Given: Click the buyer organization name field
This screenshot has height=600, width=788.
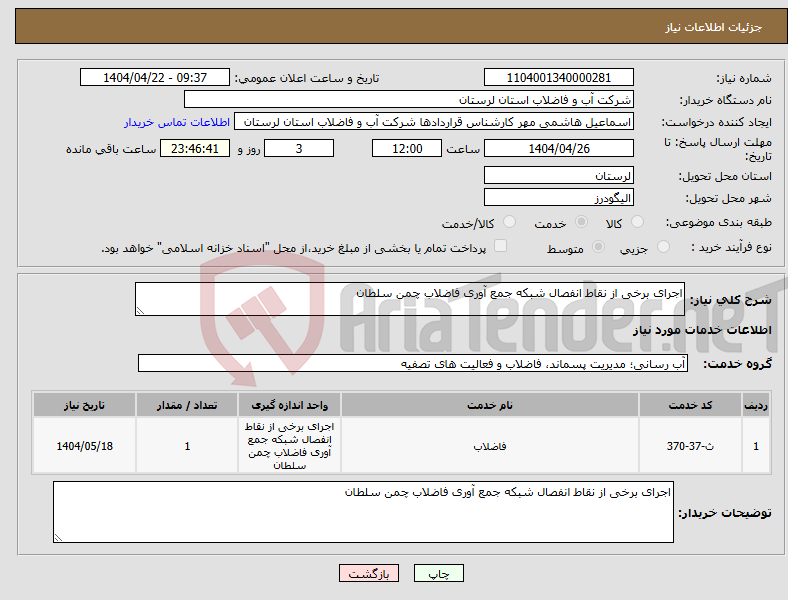Looking at the screenshot, I should (x=409, y=99).
